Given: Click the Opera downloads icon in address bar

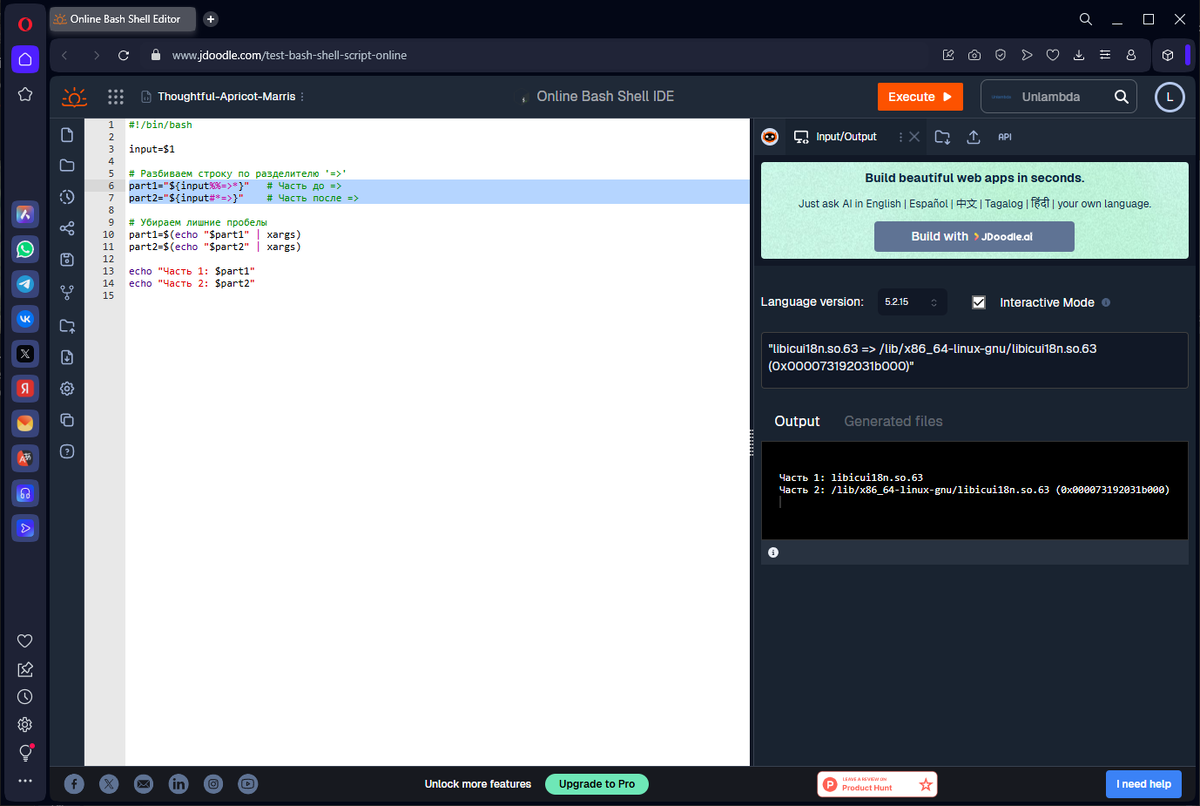Looking at the screenshot, I should (x=1079, y=55).
